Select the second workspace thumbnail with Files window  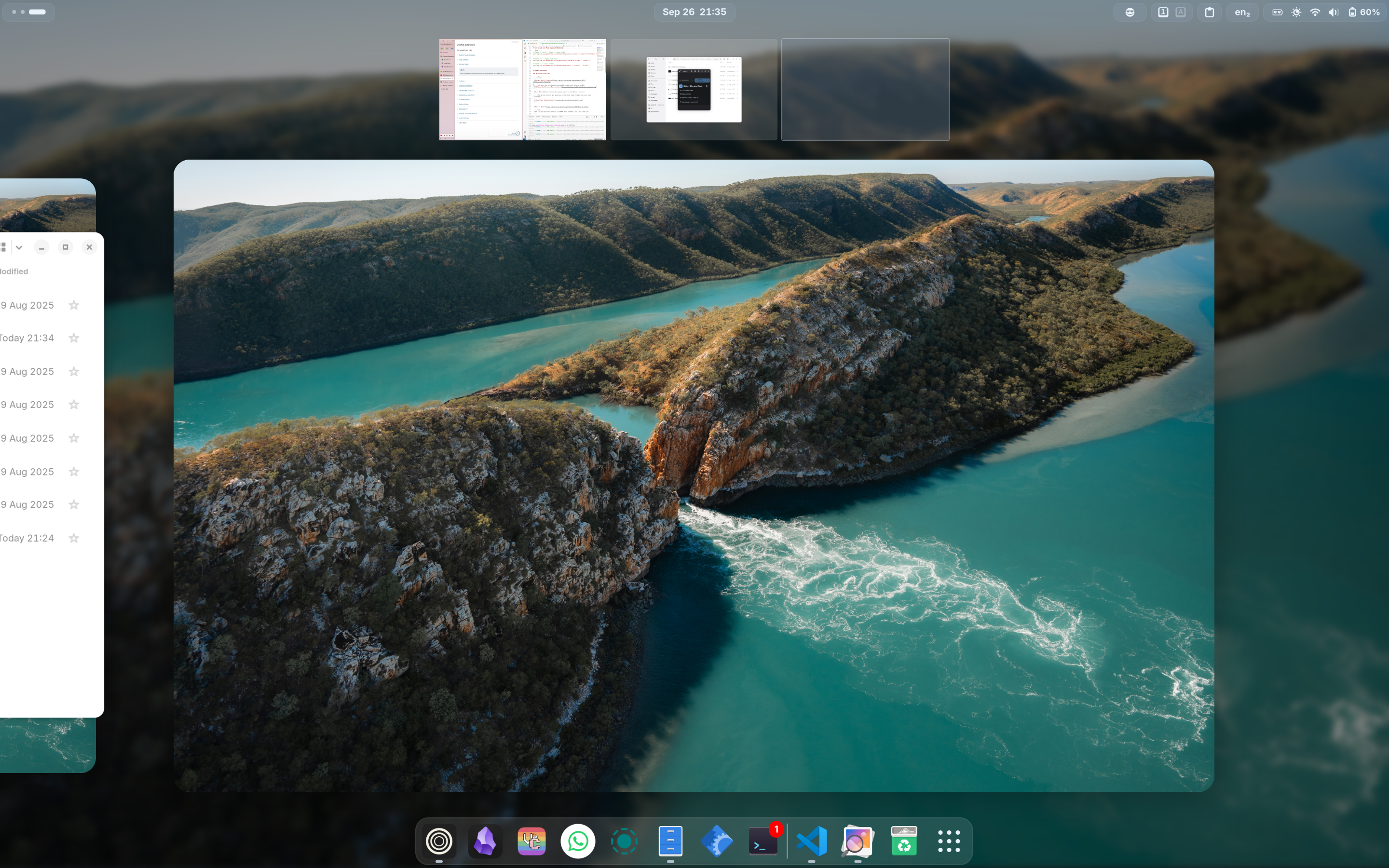(x=694, y=90)
